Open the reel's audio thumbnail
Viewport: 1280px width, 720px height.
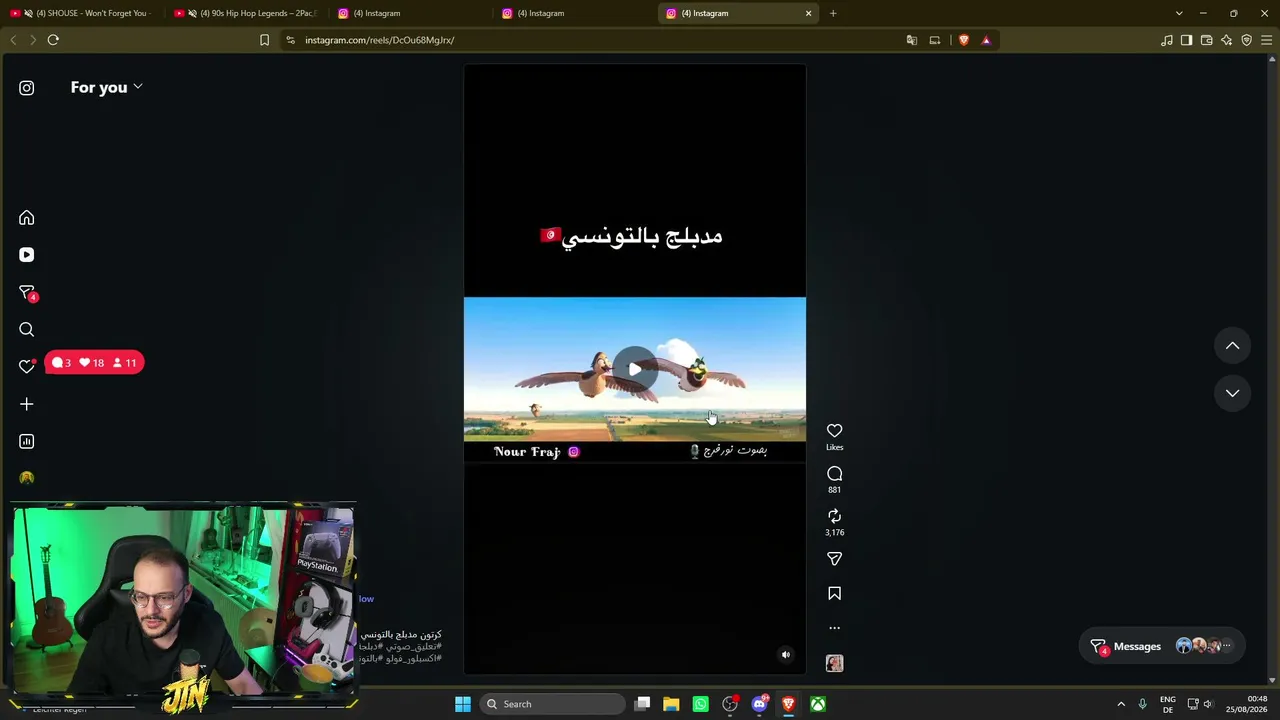[835, 663]
